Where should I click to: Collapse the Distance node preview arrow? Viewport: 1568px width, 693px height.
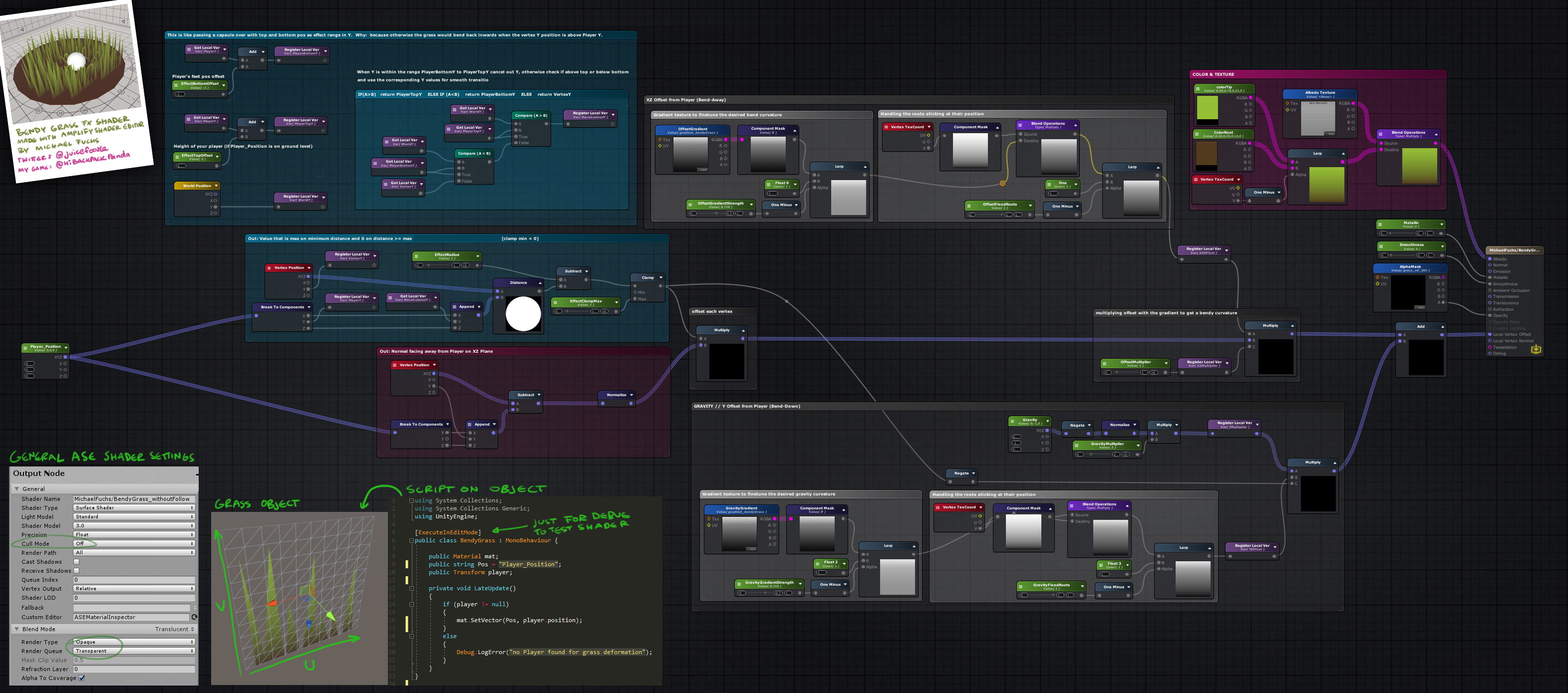(x=539, y=283)
